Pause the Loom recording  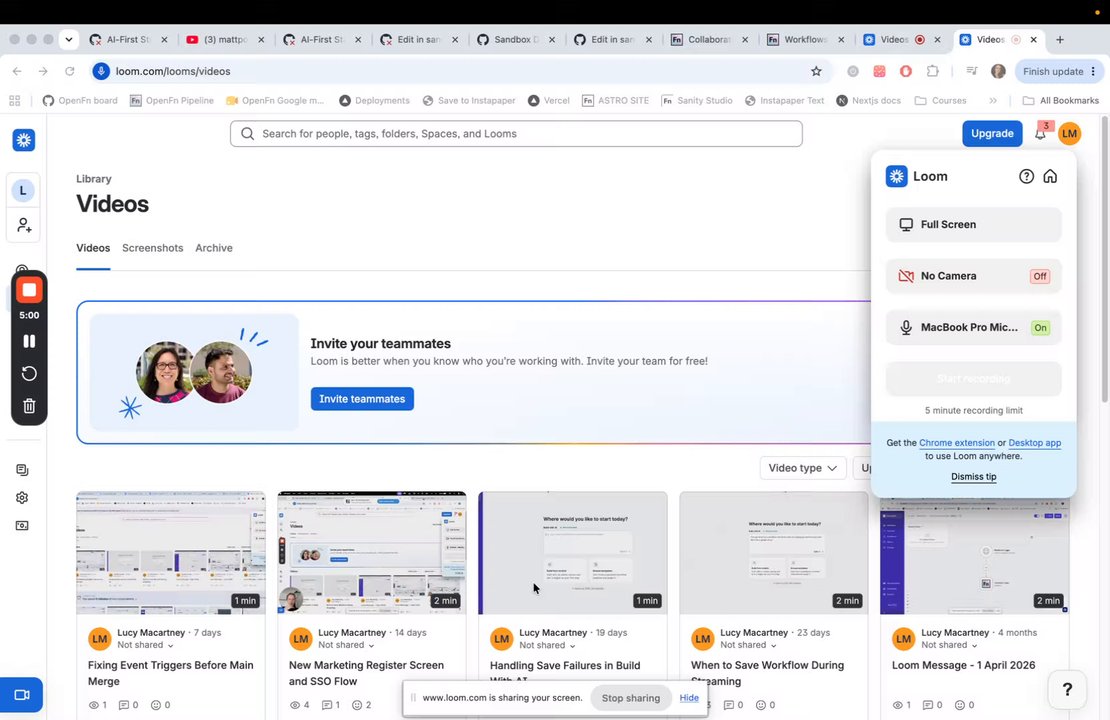pos(29,341)
